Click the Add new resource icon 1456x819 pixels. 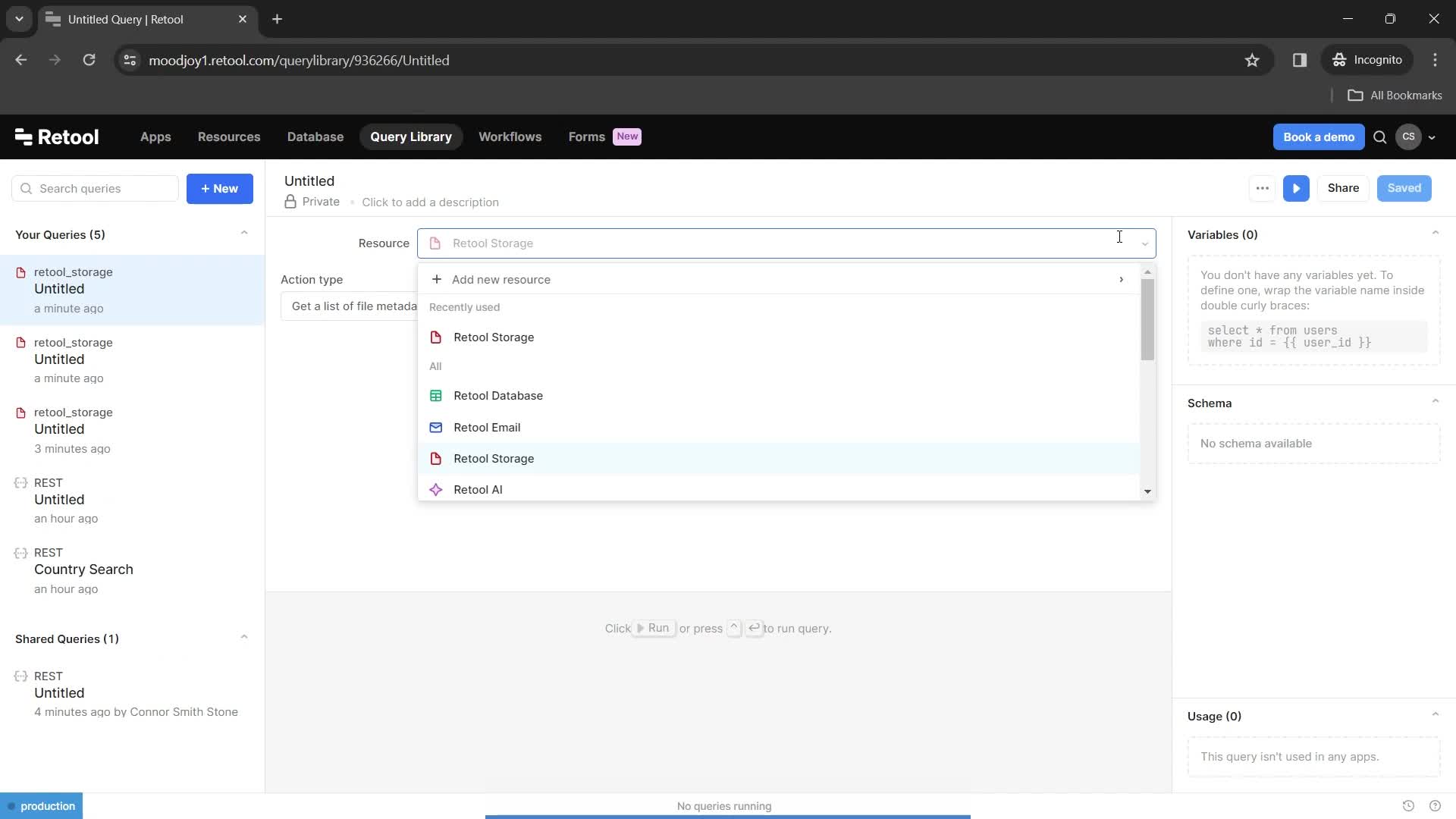[437, 279]
